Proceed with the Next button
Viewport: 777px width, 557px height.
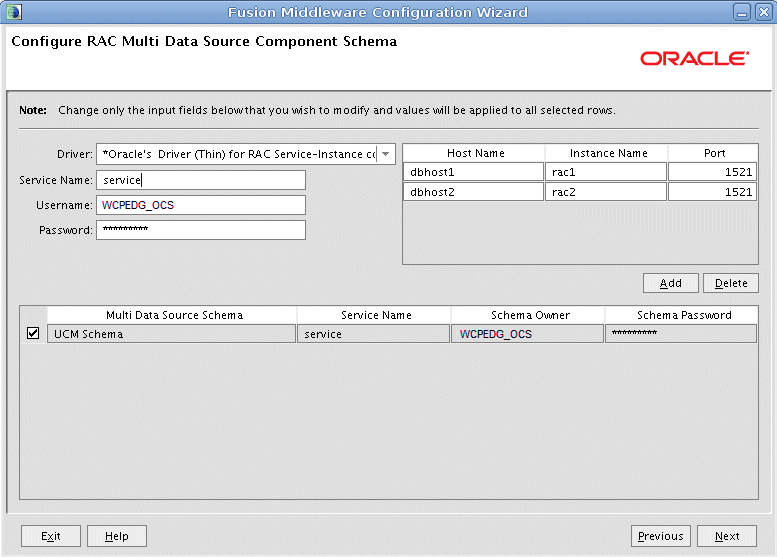pyautogui.click(x=727, y=536)
